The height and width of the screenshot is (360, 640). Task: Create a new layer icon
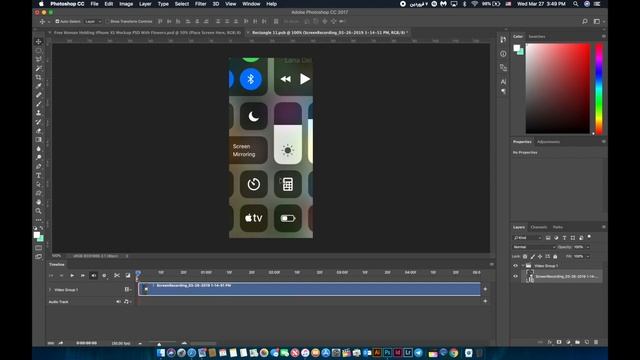(587, 342)
